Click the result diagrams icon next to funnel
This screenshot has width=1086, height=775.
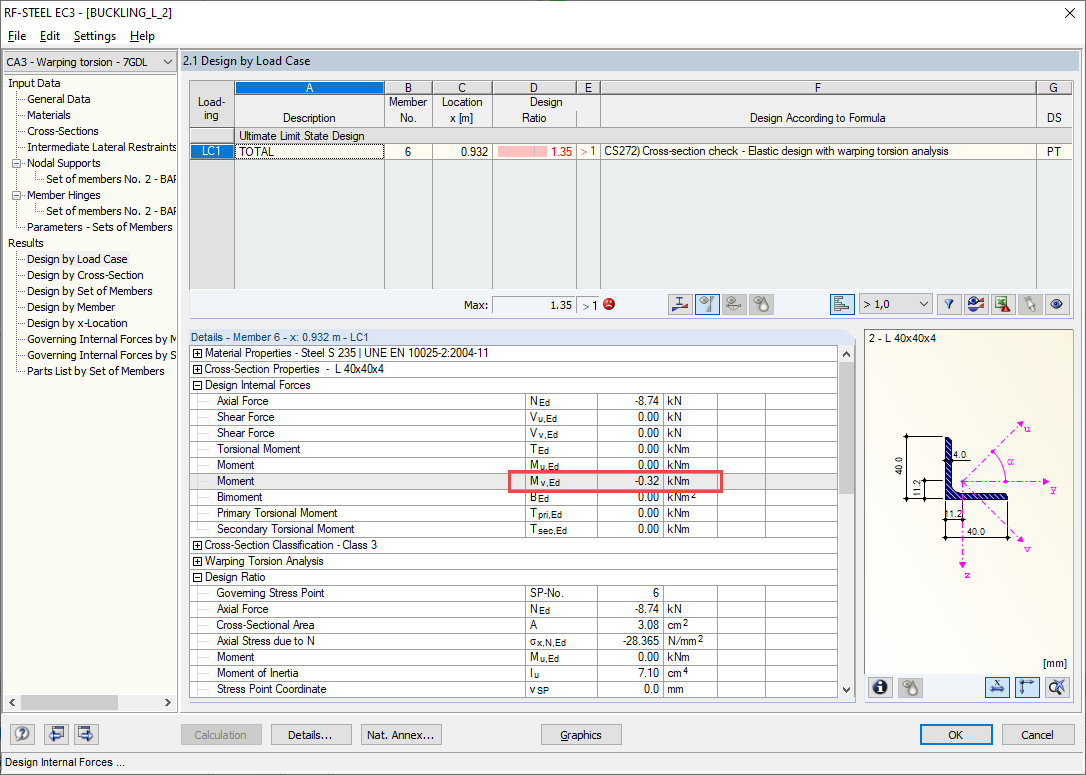[976, 304]
